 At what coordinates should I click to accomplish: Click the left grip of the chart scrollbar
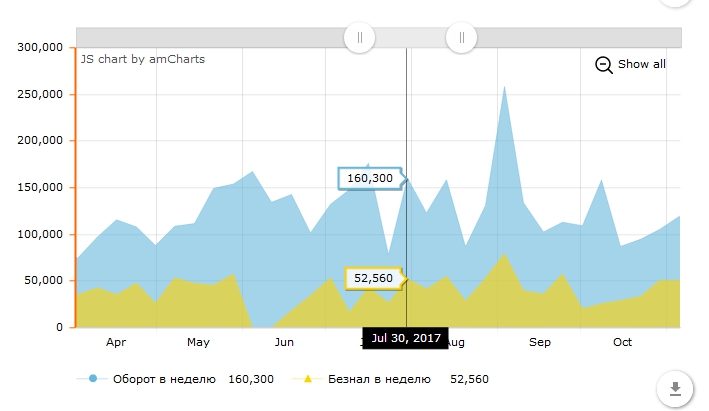(x=359, y=38)
